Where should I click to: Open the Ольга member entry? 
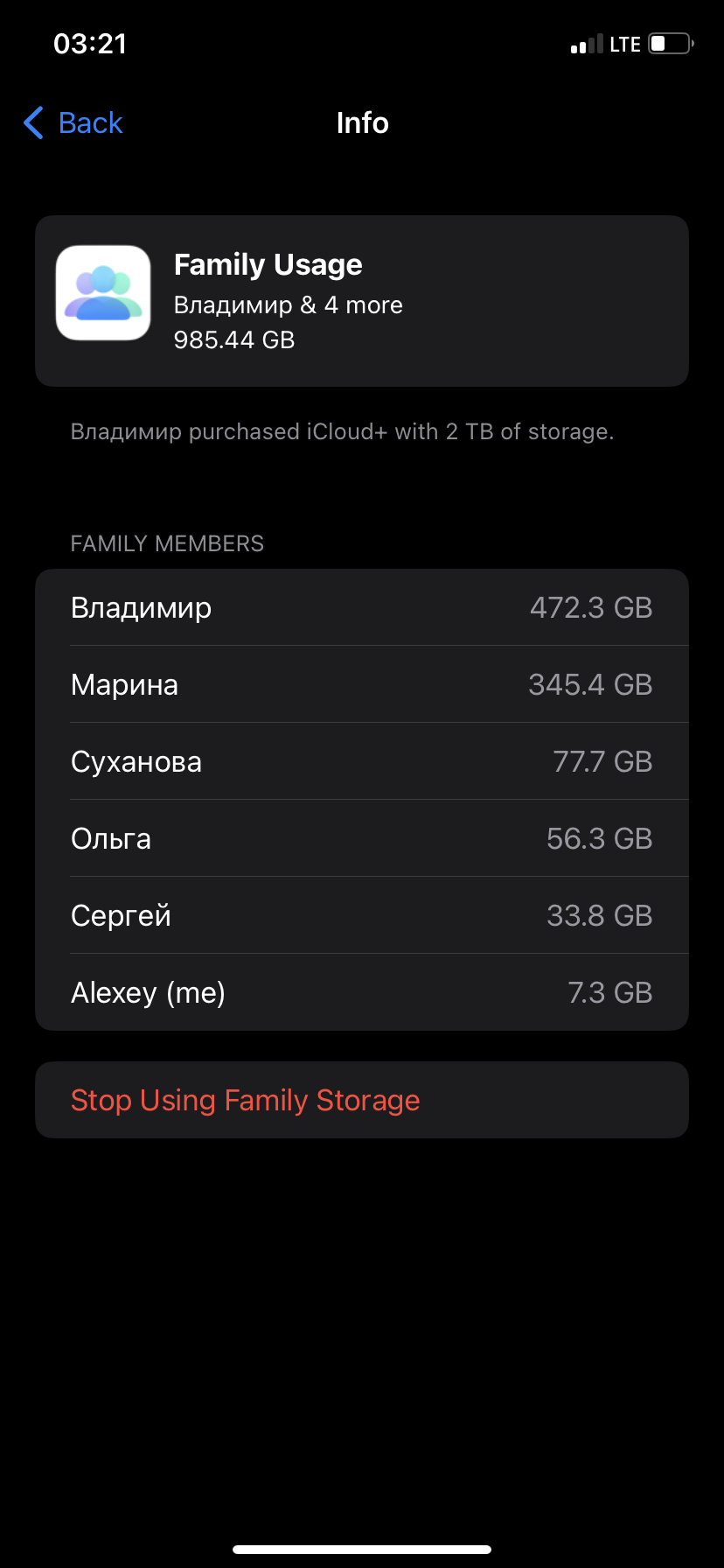point(362,838)
